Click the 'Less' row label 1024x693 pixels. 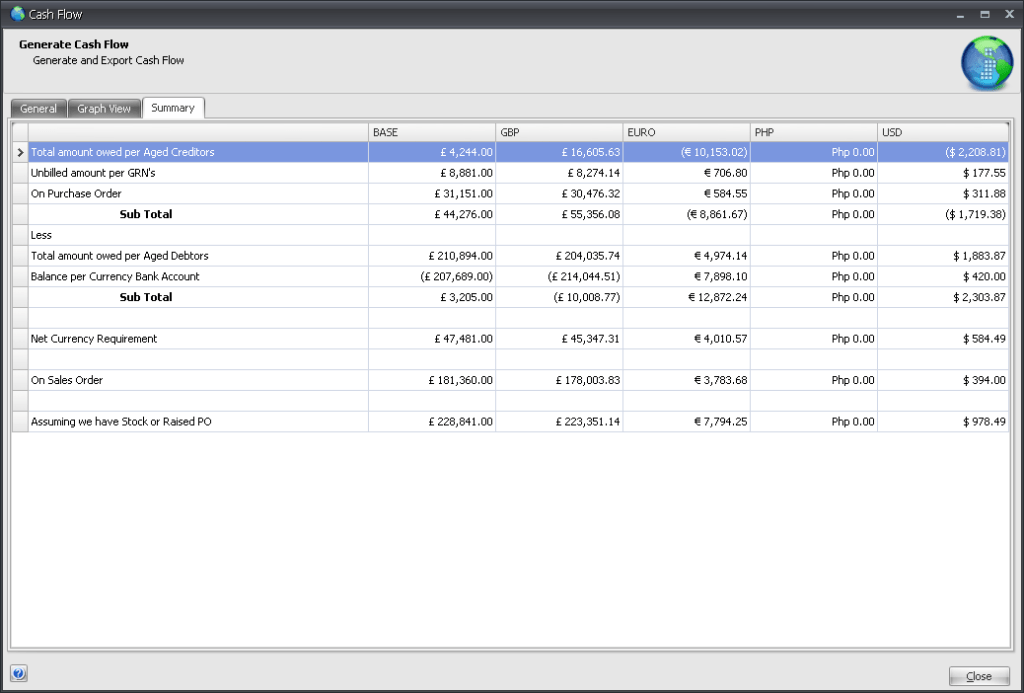click(x=41, y=235)
